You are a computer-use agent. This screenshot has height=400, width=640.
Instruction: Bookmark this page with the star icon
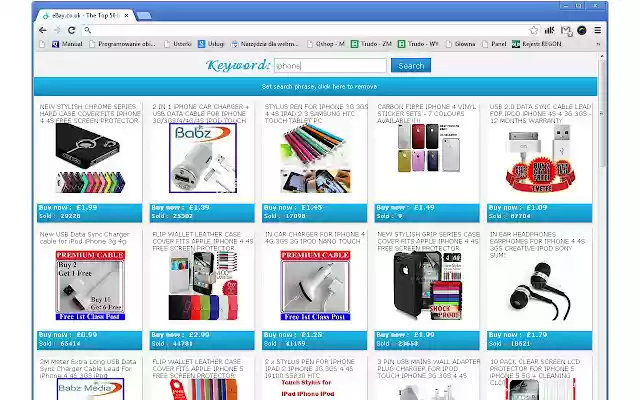tap(533, 30)
